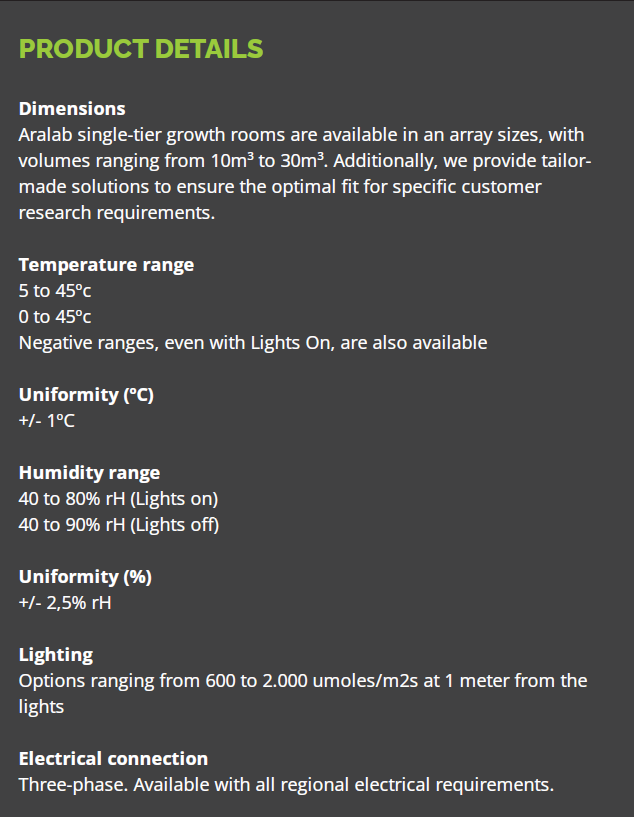Image resolution: width=634 pixels, height=817 pixels.
Task: Click the PRODUCT DETAILS heading
Action: click(141, 49)
